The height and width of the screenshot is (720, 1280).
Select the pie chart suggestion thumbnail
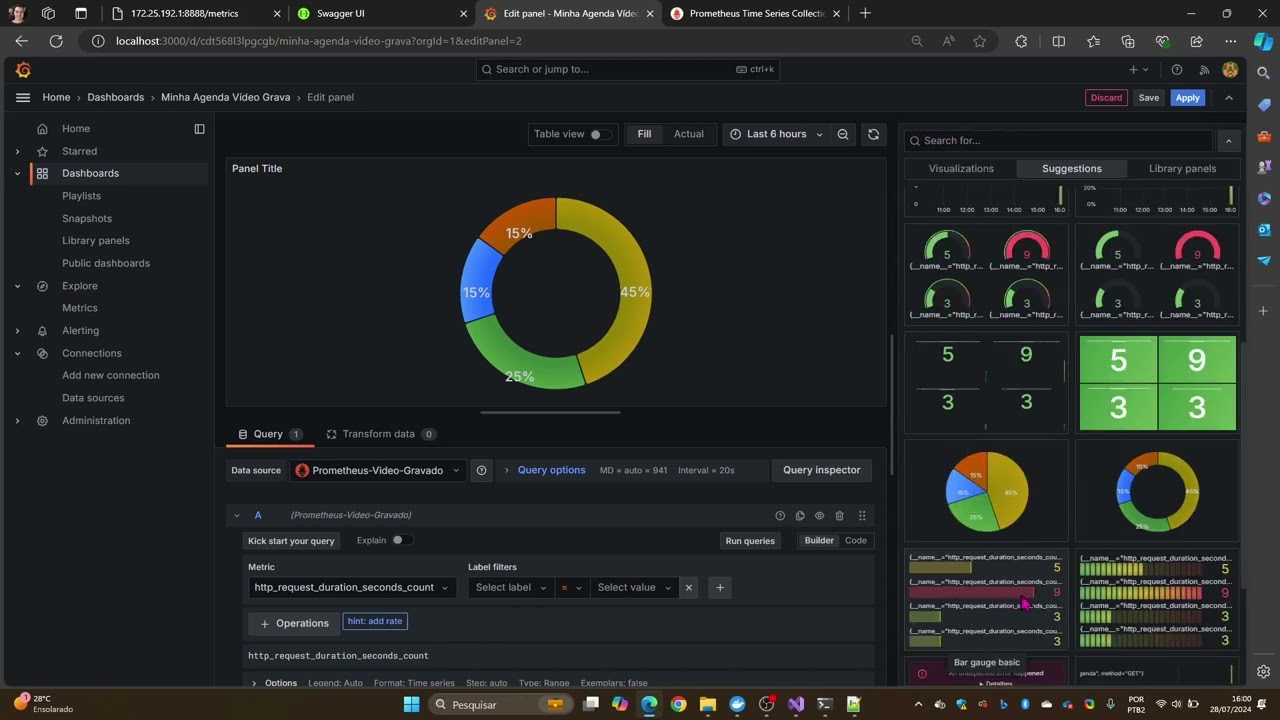(986, 491)
